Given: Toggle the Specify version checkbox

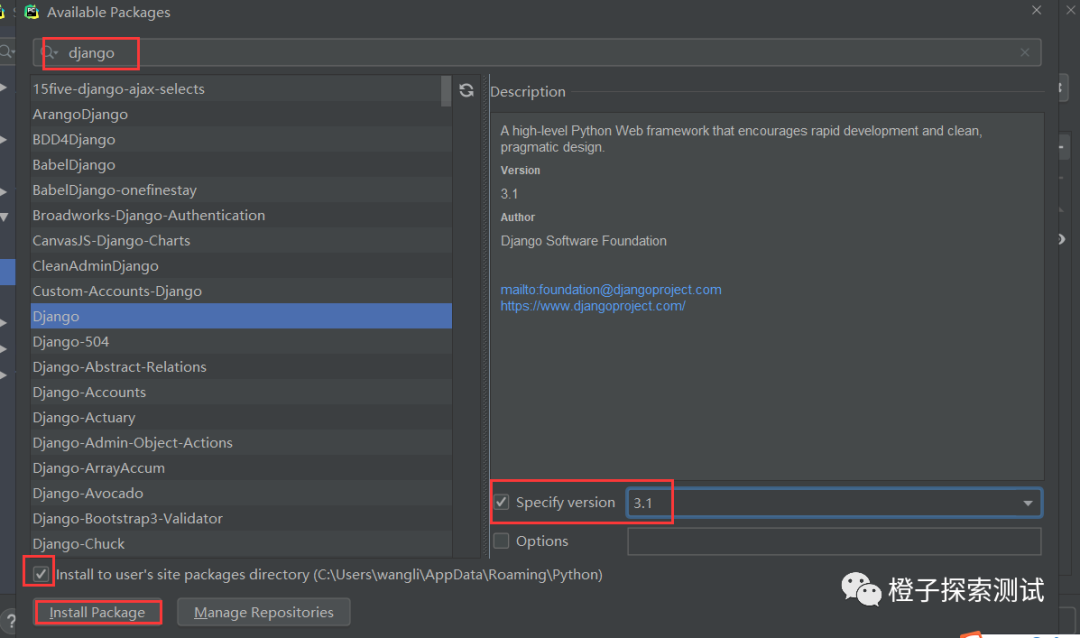Looking at the screenshot, I should (x=501, y=502).
